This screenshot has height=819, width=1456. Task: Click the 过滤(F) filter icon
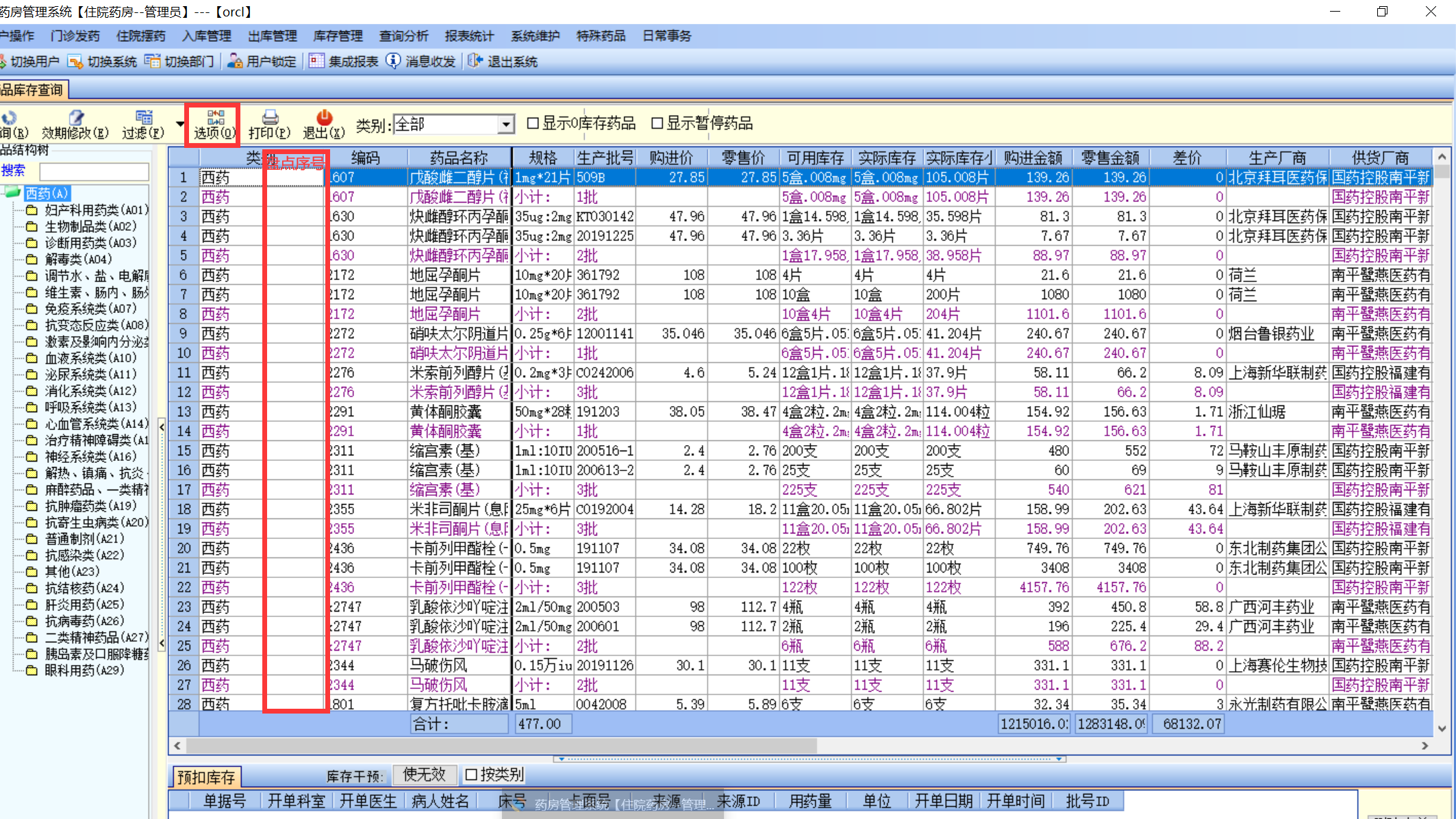click(144, 117)
